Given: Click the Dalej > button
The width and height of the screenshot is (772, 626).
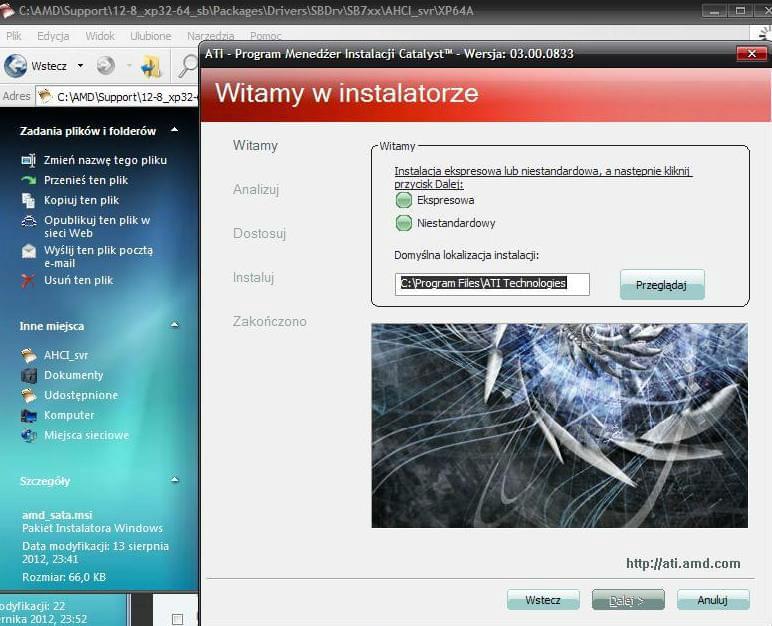Looking at the screenshot, I should tap(628, 600).
